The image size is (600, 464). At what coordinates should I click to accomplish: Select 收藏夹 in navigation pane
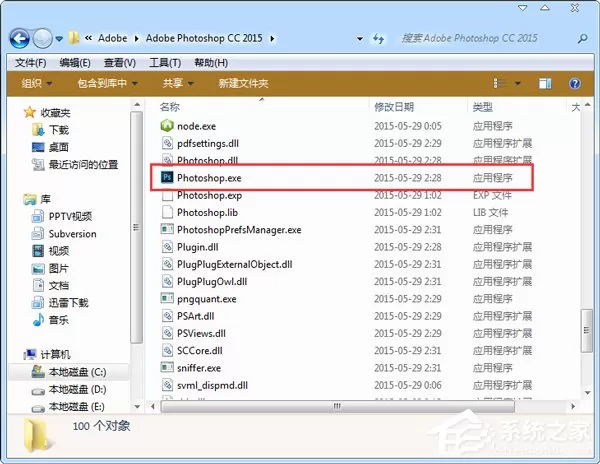click(55, 113)
